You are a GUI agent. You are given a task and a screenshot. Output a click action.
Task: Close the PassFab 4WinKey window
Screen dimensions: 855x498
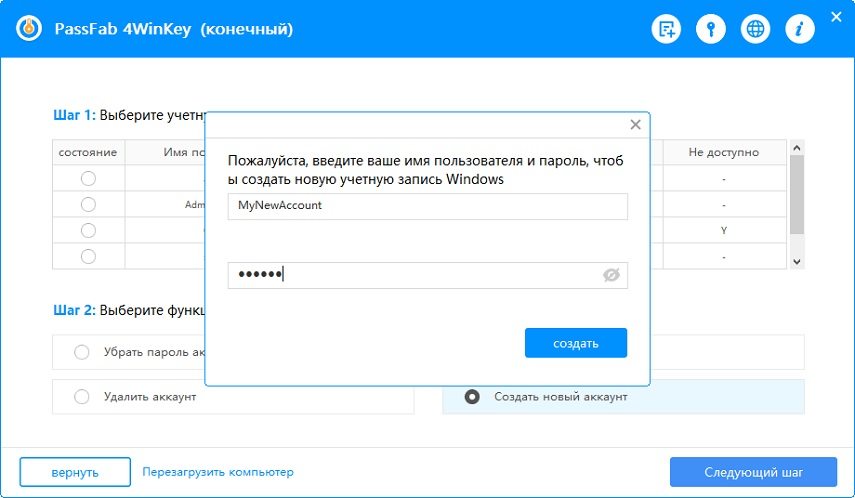836,16
